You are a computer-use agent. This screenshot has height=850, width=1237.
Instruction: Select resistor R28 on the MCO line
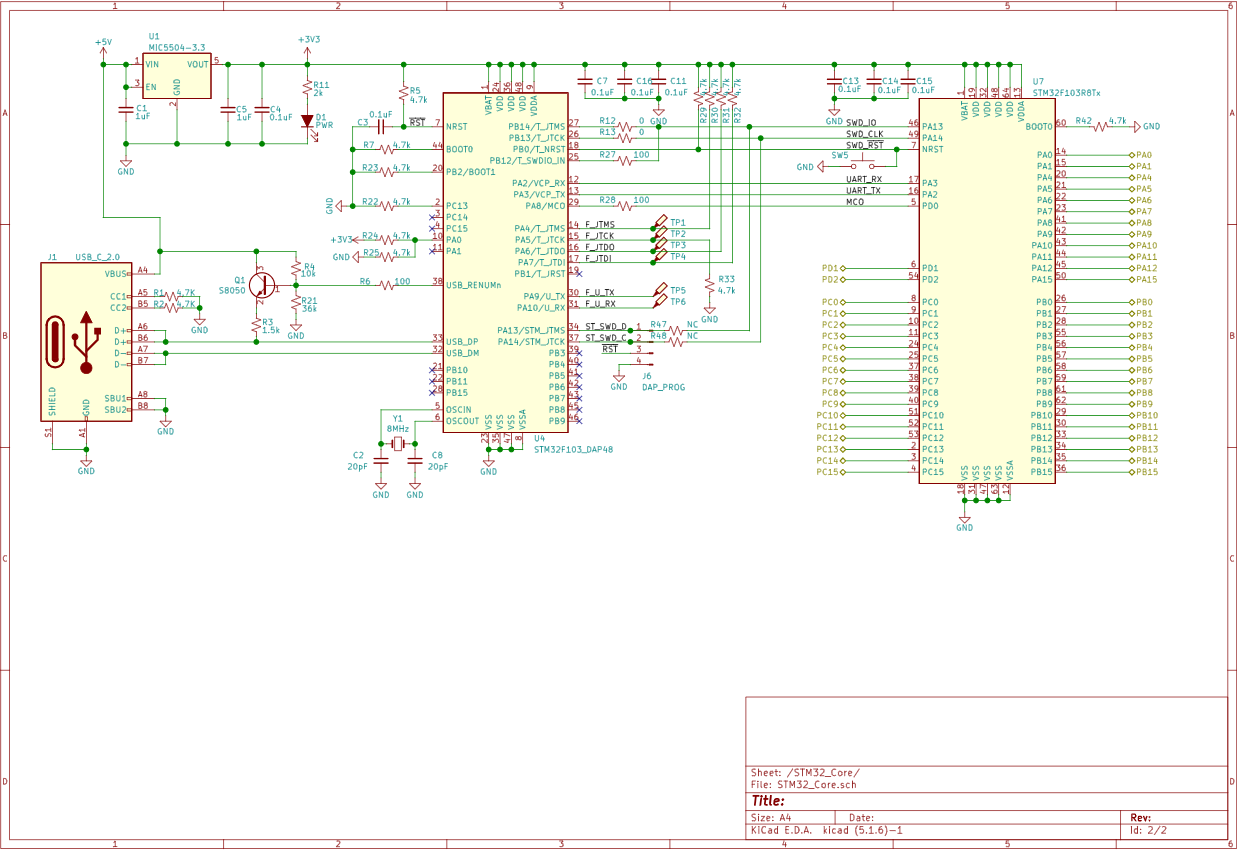pos(625,205)
